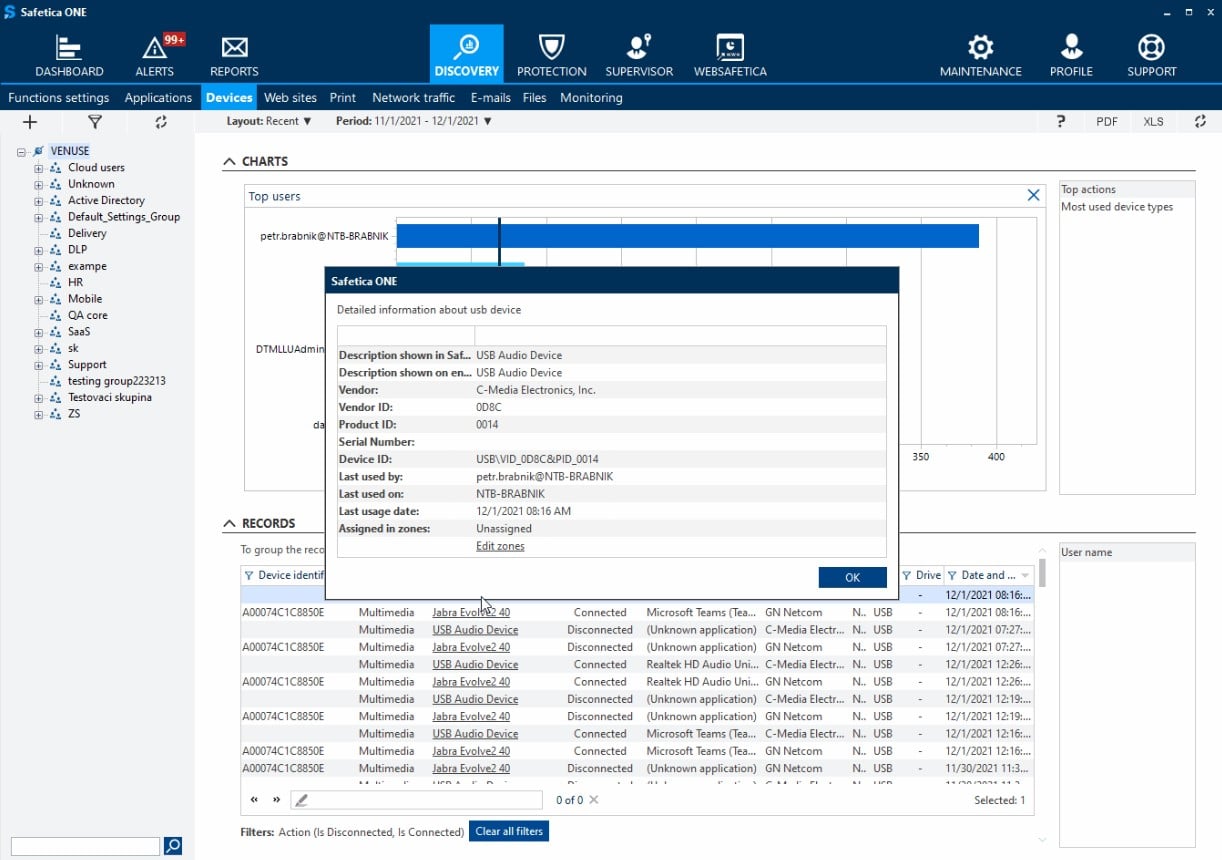Select Top actions in chart list
The height and width of the screenshot is (860, 1222).
1088,189
